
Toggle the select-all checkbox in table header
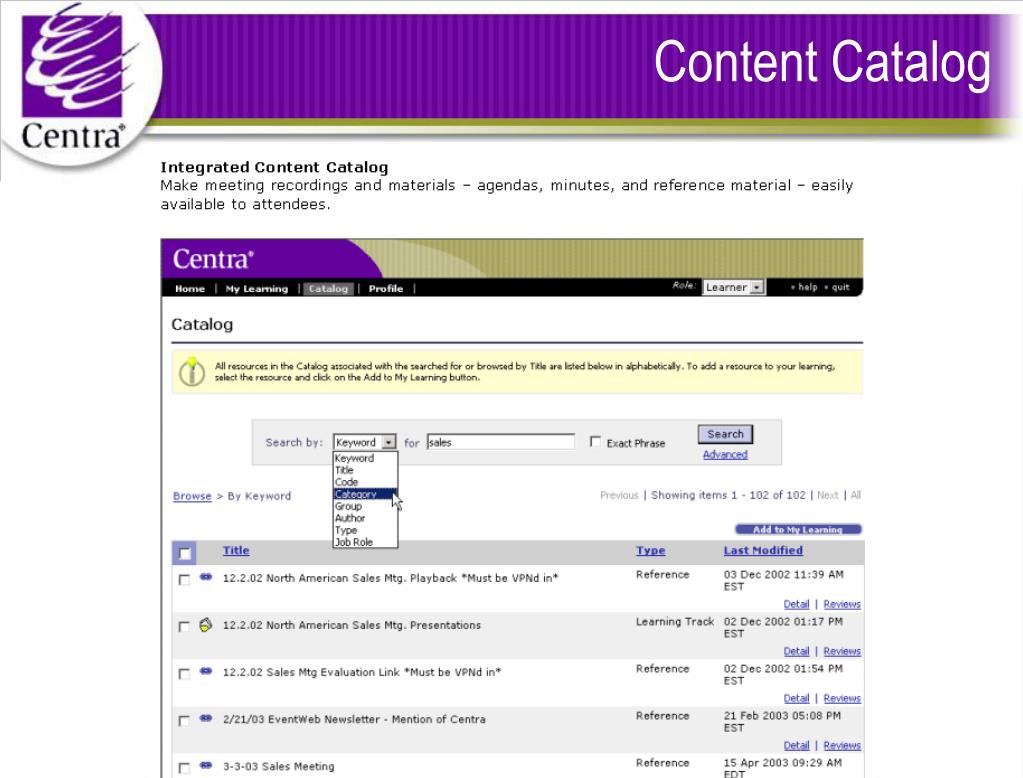pyautogui.click(x=185, y=553)
